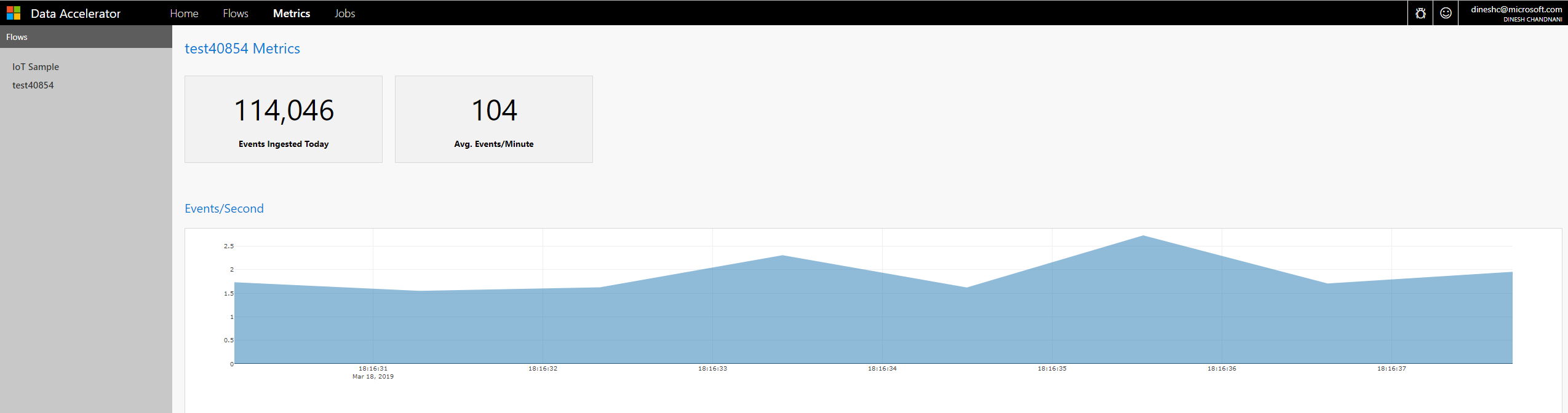Open the dineshc@microsoft.com account menu
Viewport: 1568px width, 413px height.
1516,13
